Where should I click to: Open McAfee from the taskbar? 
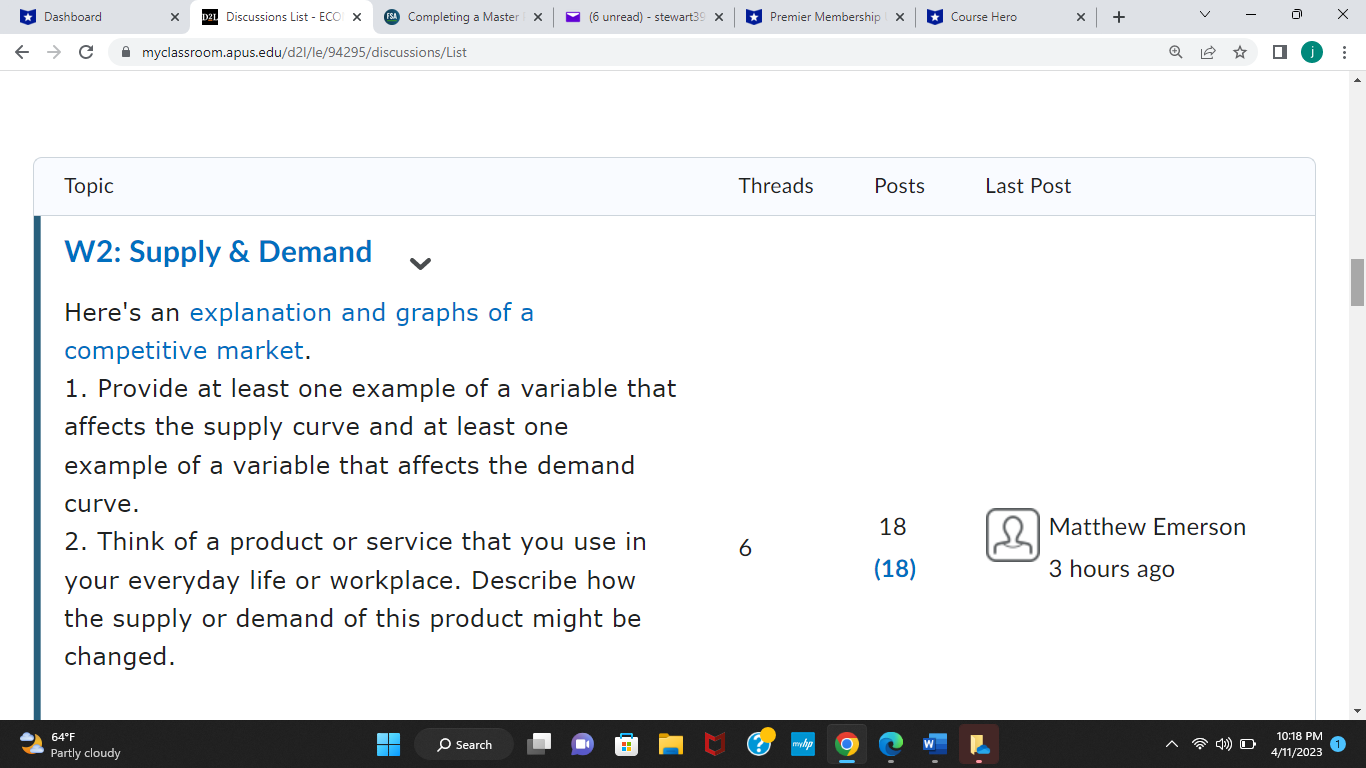tap(716, 744)
